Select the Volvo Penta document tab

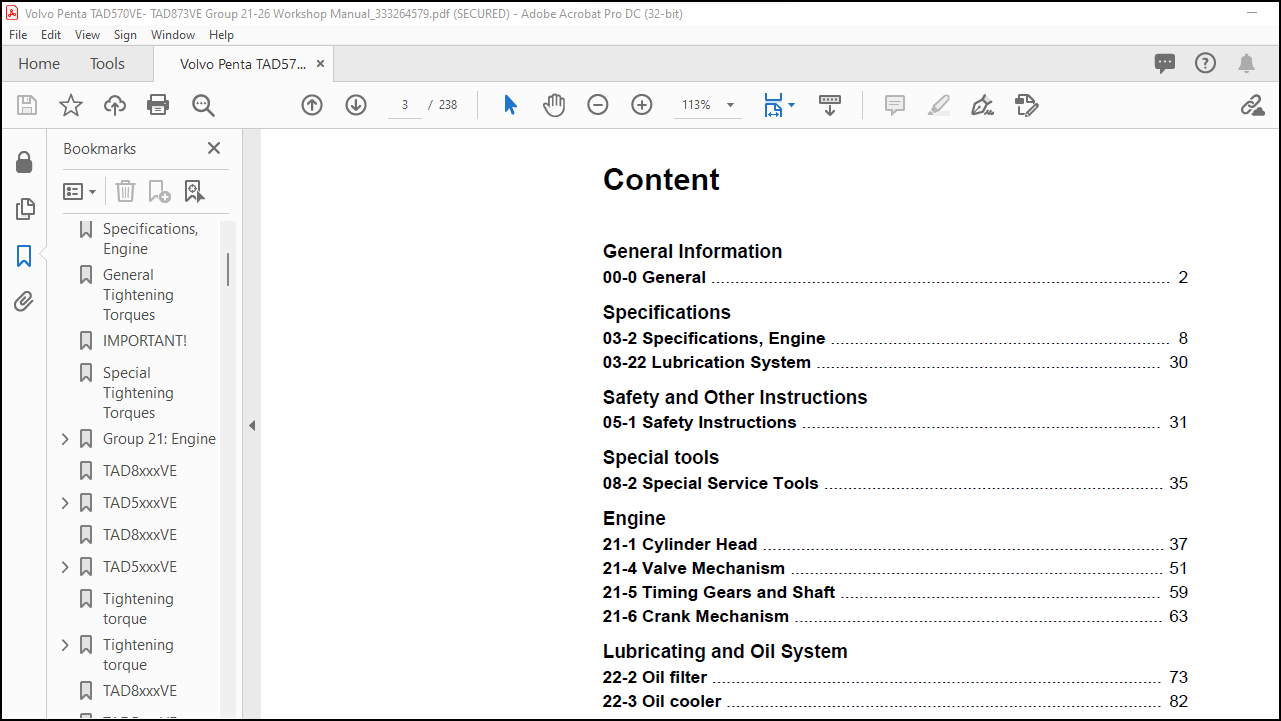[243, 64]
